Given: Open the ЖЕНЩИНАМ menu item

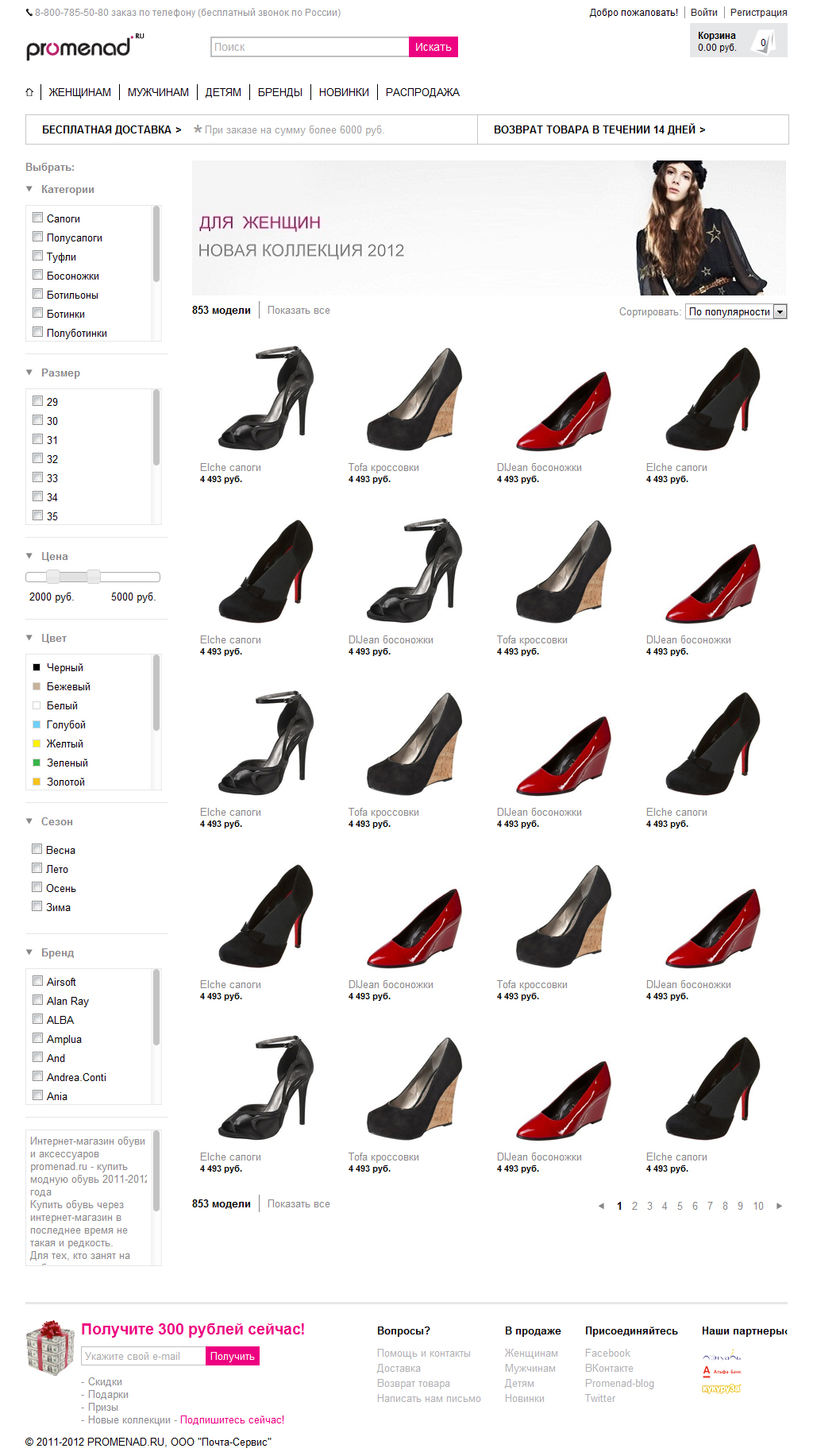Looking at the screenshot, I should pyautogui.click(x=79, y=92).
